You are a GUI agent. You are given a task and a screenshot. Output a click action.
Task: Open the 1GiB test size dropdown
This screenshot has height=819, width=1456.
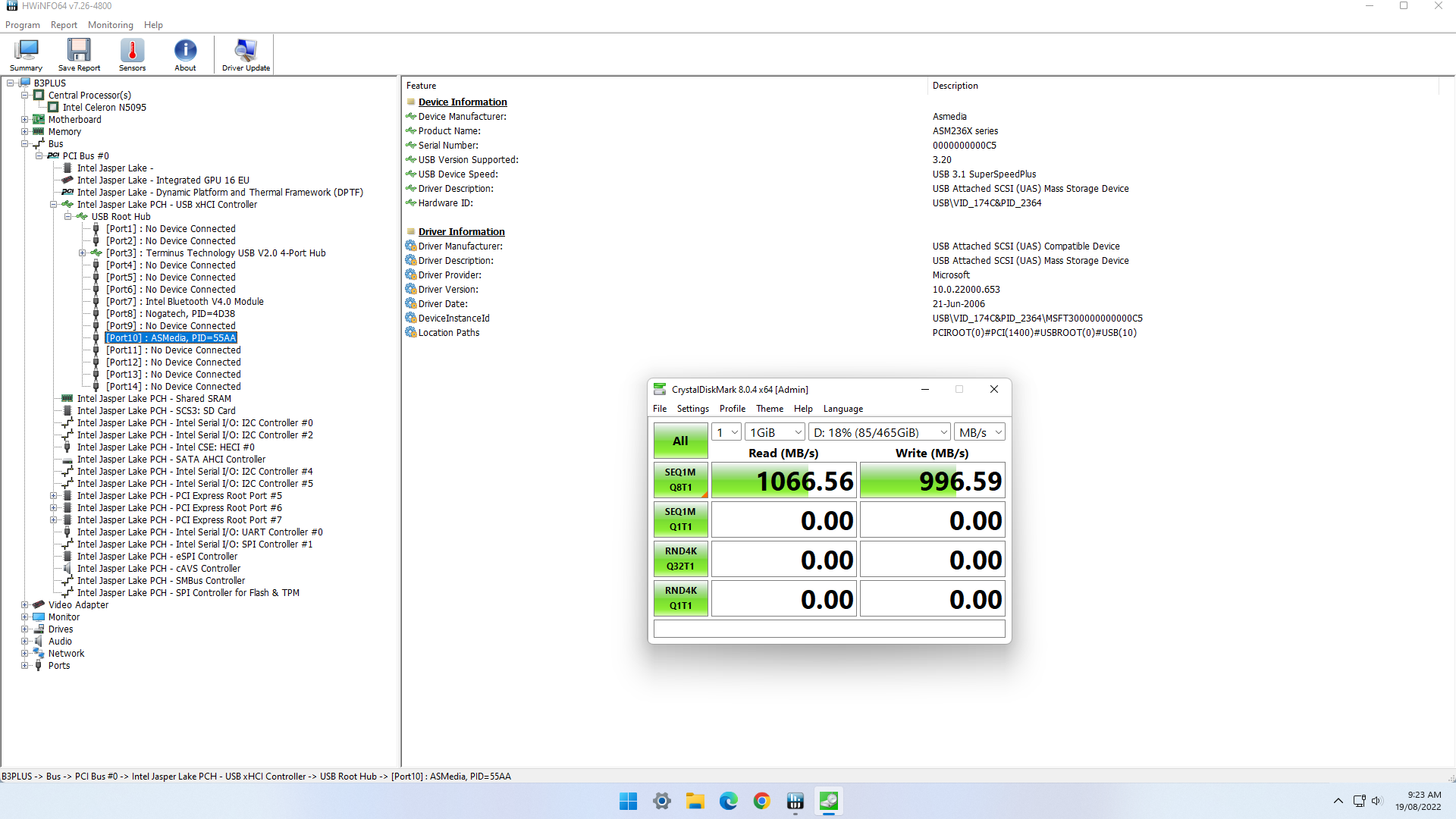click(775, 432)
